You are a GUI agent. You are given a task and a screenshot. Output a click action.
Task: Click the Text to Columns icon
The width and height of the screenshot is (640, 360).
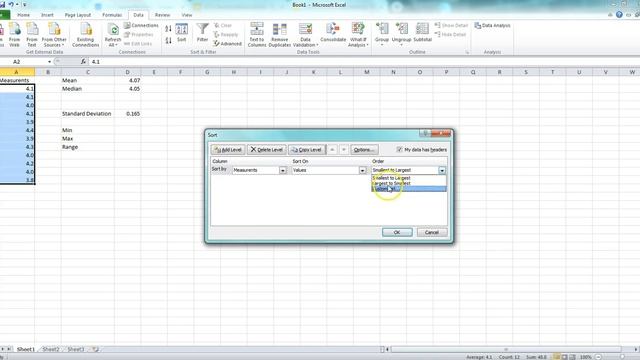[257, 34]
